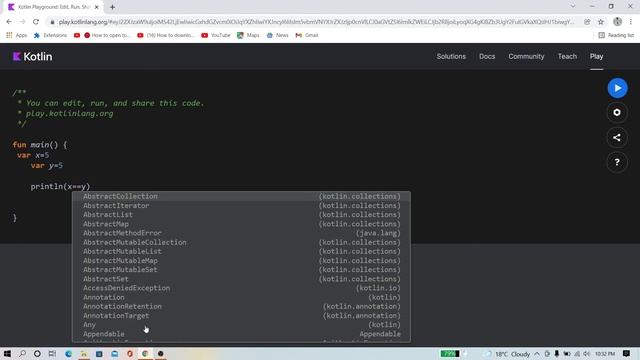Open the Windows Start menu
This screenshot has height=360, width=640.
click(x=7, y=353)
